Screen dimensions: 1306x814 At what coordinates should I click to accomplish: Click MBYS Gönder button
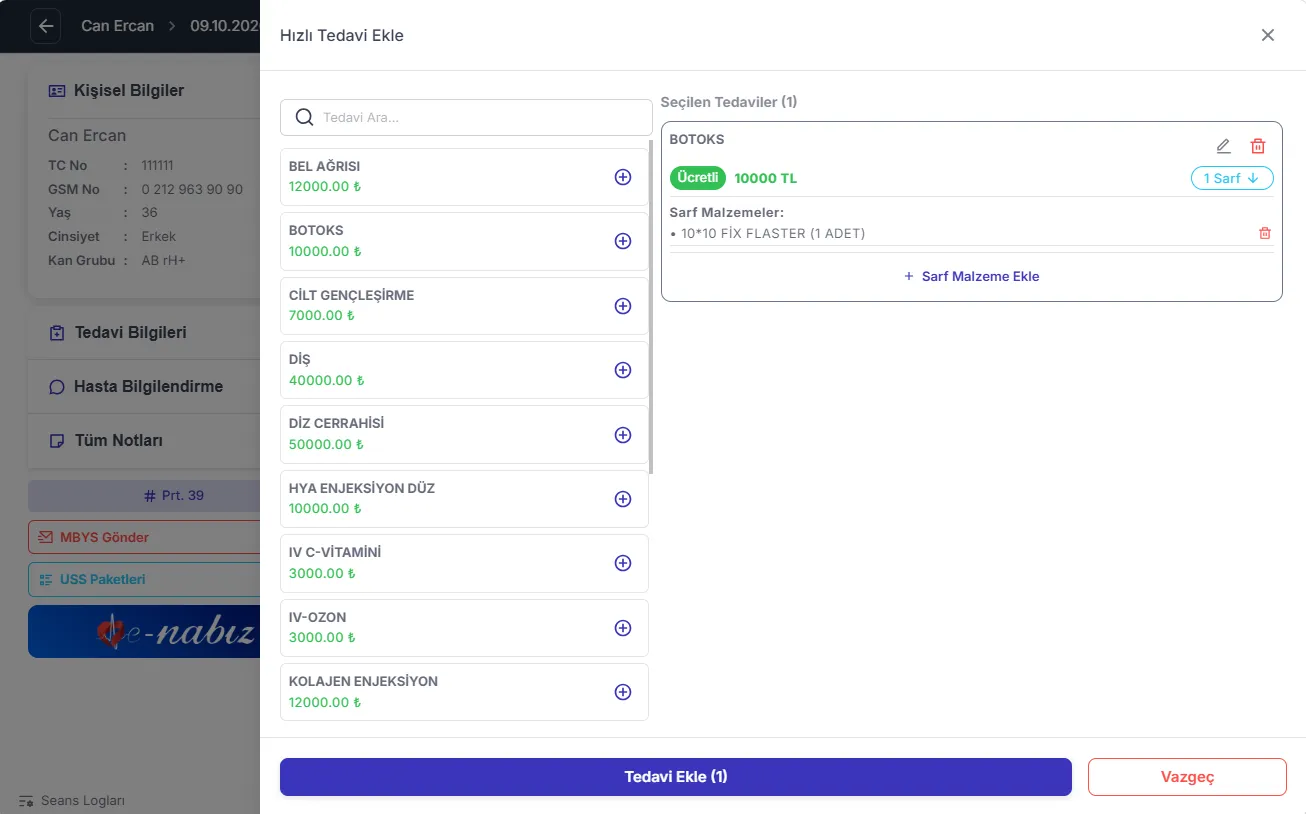(144, 537)
